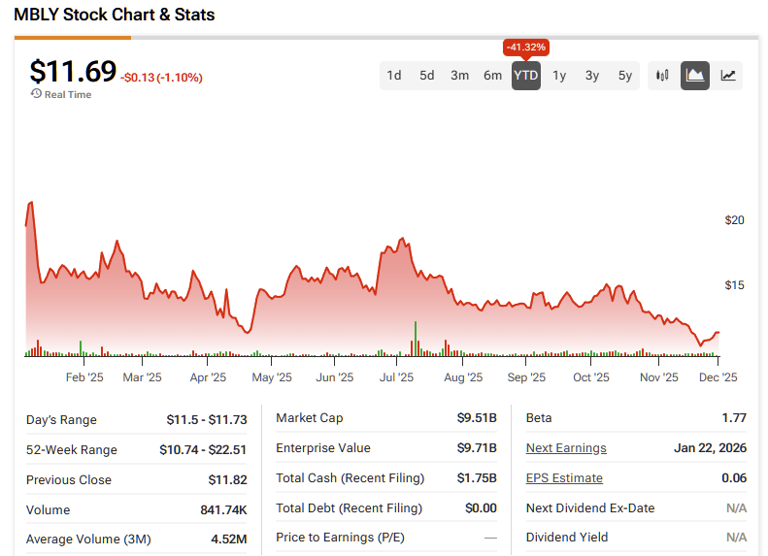
Task: Click the tall green volume bar in July
Action: [414, 340]
